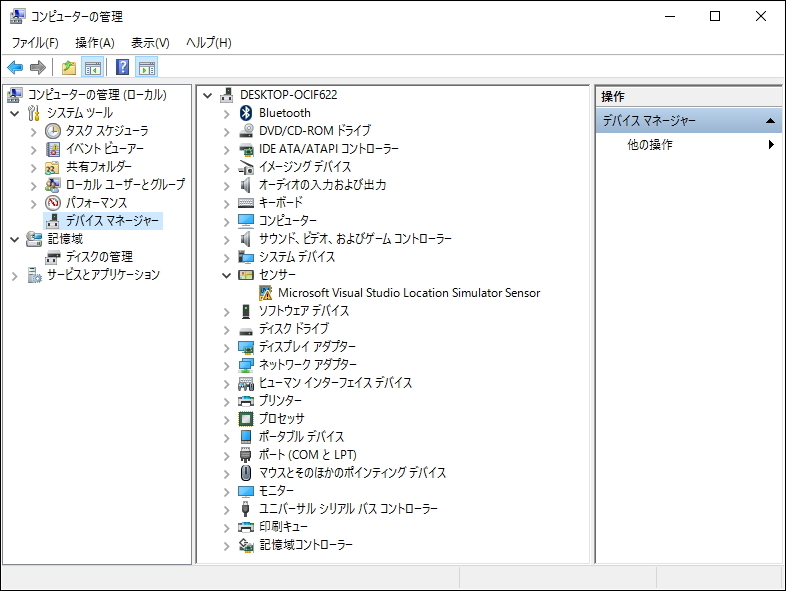
Task: Click the 記憶域コントローラー icon
Action: [x=246, y=545]
